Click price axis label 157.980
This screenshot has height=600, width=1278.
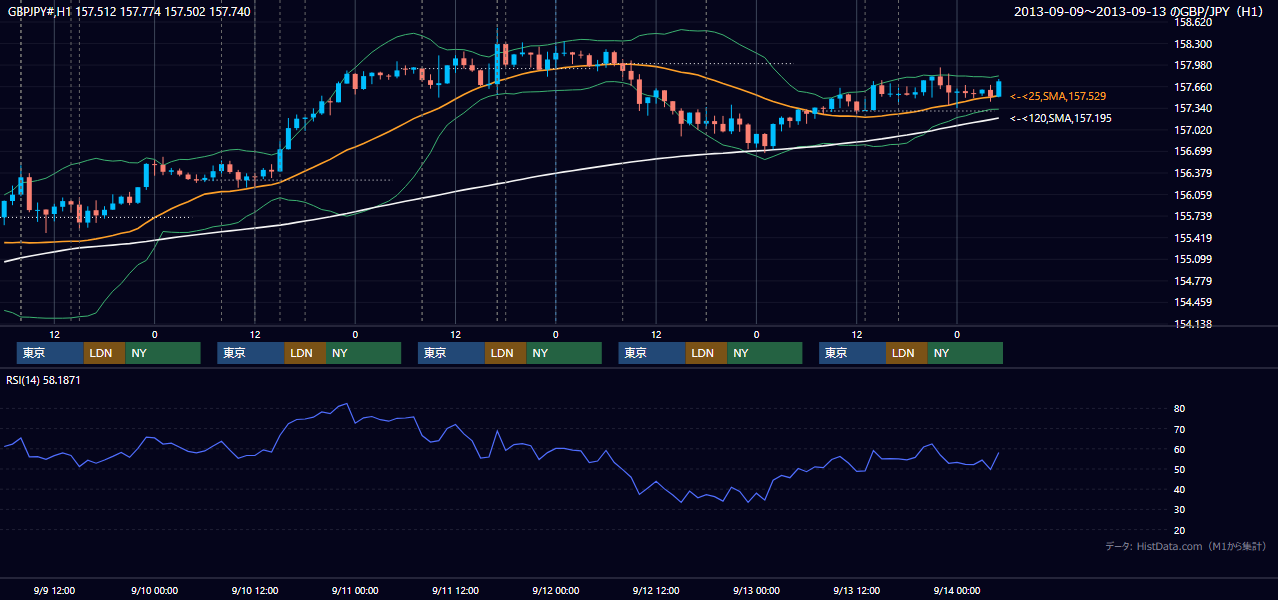coord(1193,66)
